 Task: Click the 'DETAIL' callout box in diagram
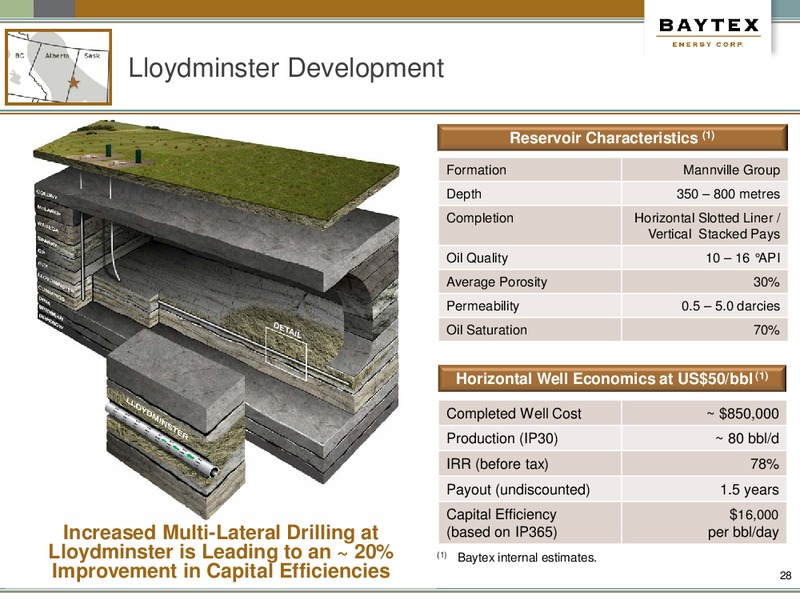[286, 354]
